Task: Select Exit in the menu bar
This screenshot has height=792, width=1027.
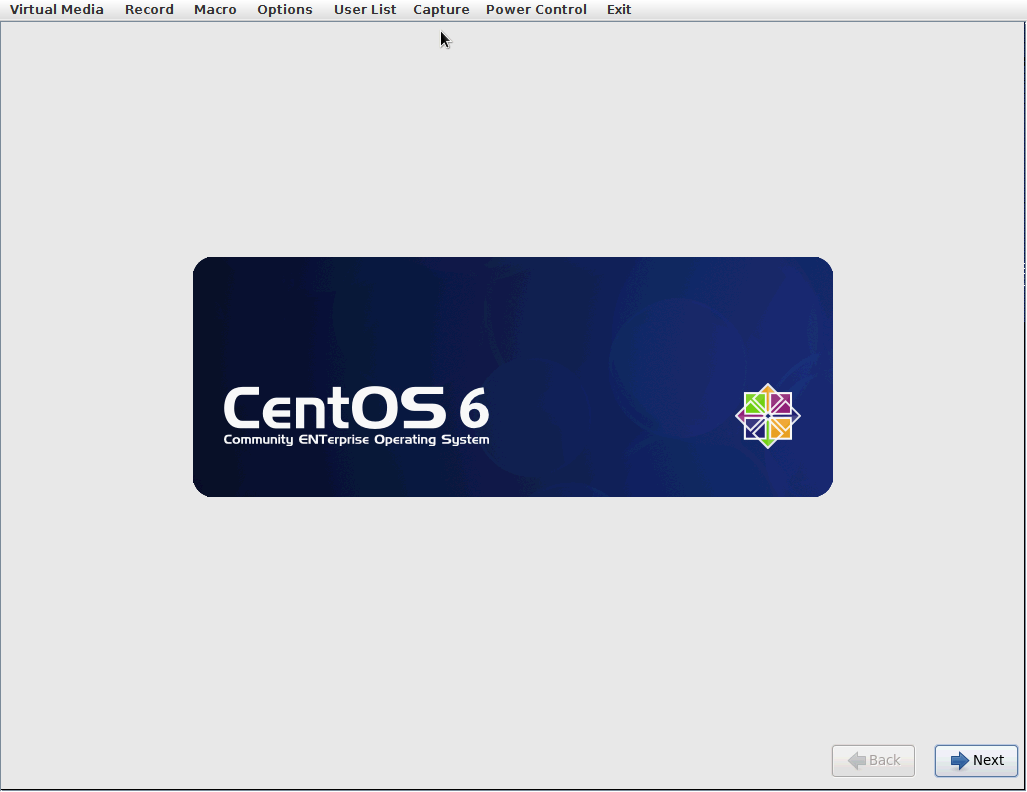Action: pos(619,10)
